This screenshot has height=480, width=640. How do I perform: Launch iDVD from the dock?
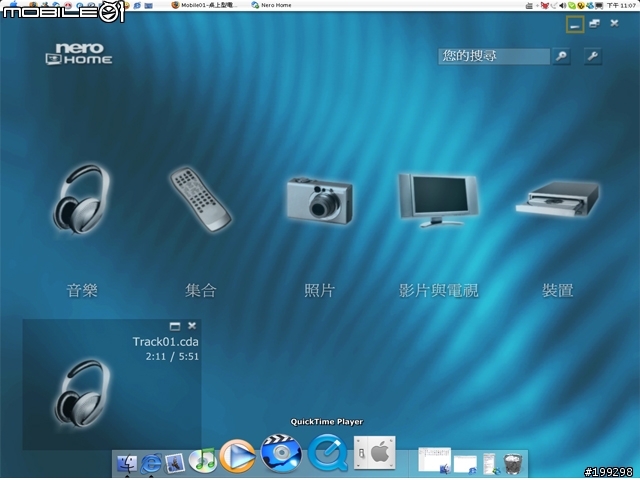281,453
